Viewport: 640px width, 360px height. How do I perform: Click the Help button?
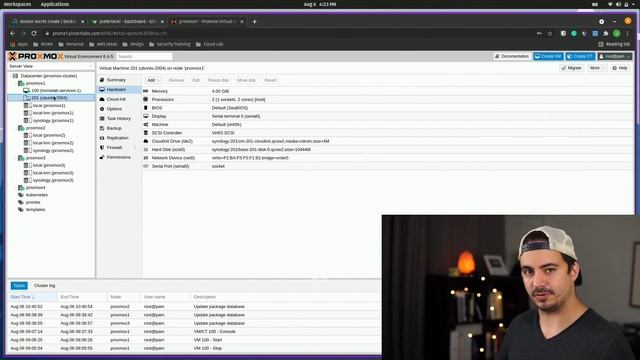pos(620,68)
